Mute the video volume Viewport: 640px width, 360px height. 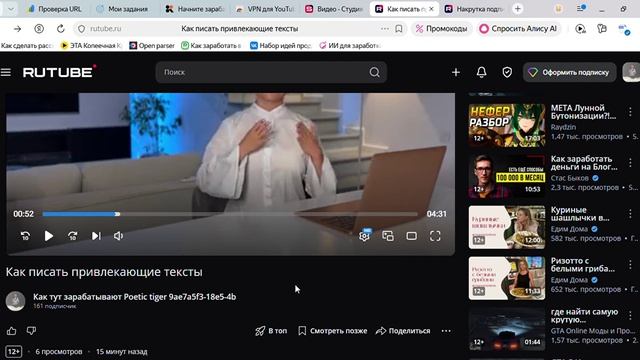[x=118, y=236]
